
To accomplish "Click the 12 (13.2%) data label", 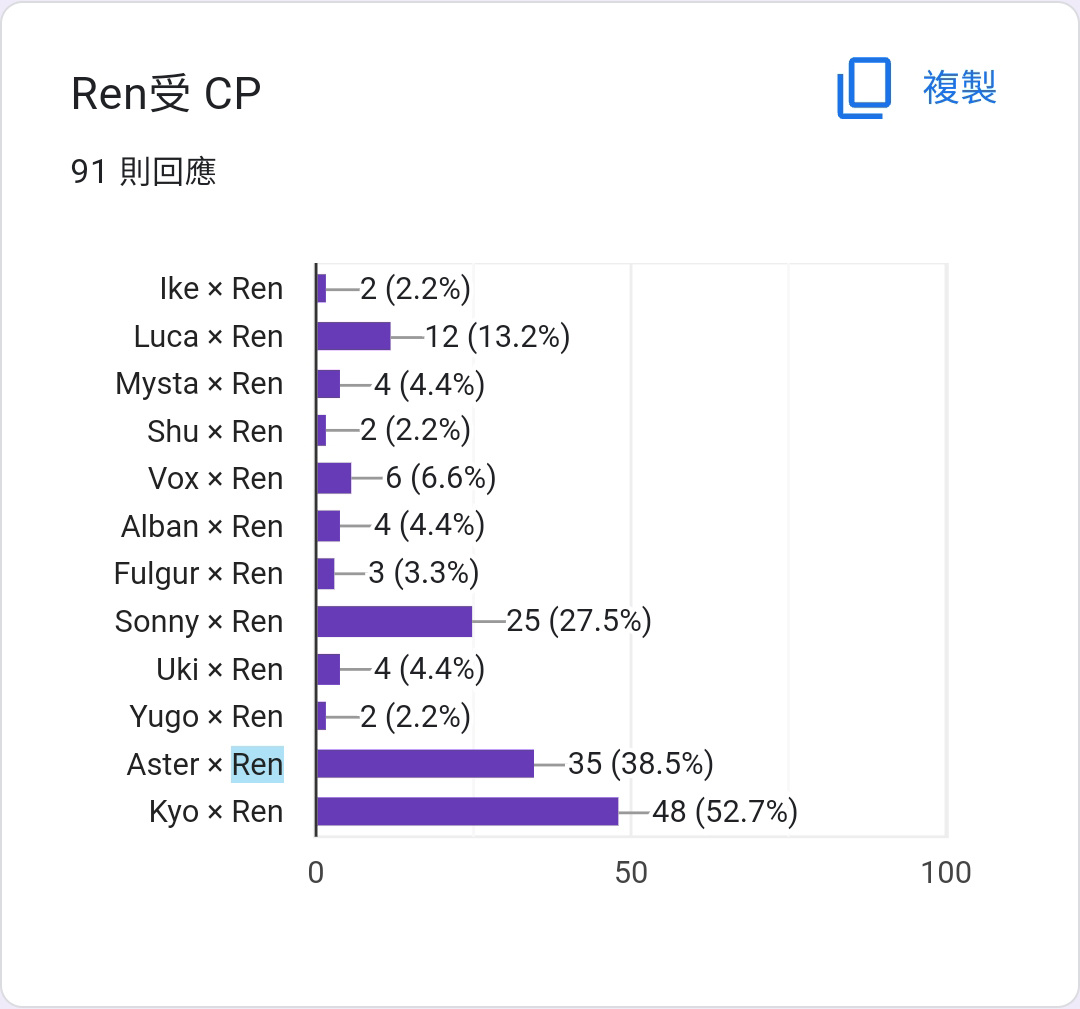I will pos(497,337).
